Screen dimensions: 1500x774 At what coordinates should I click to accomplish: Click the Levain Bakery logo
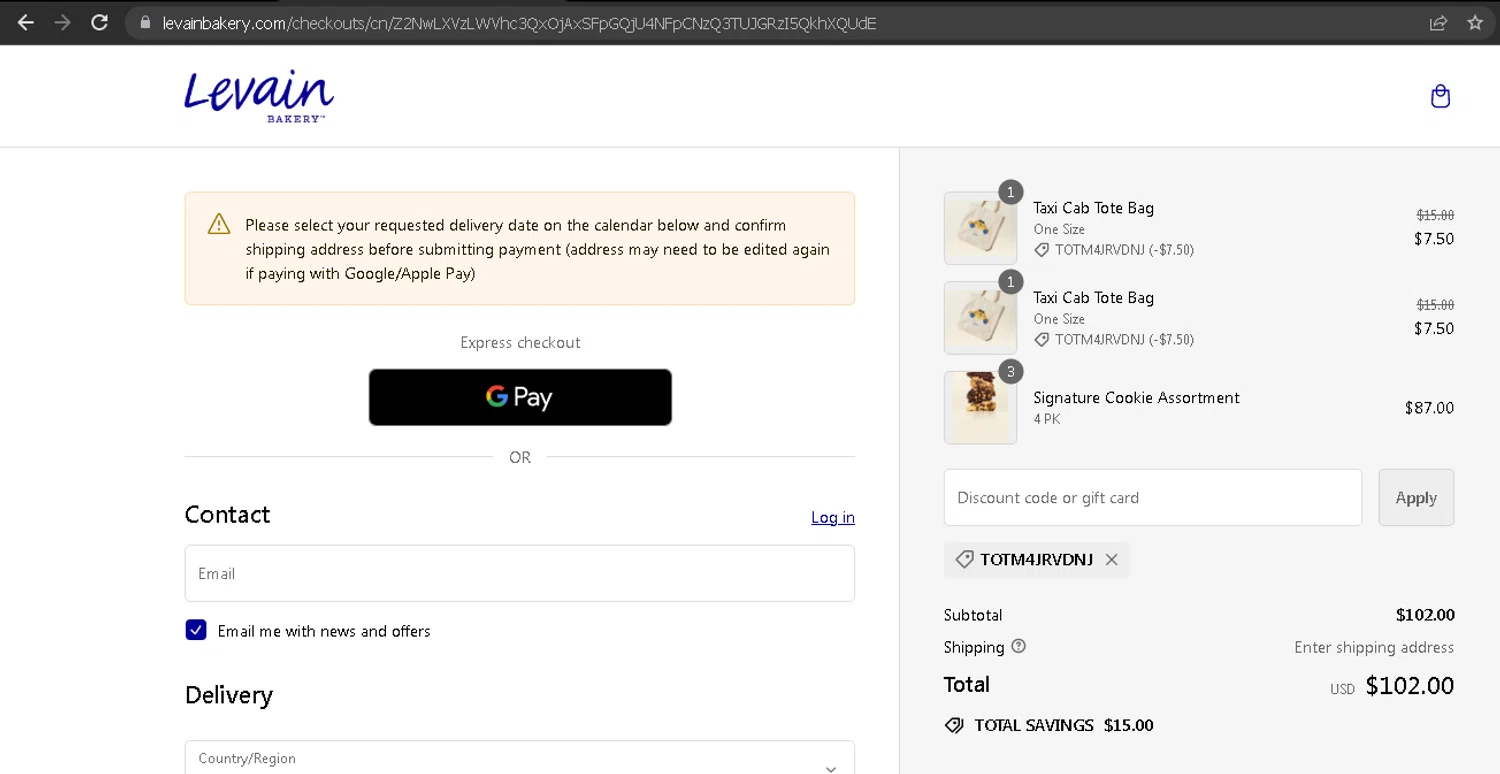point(259,96)
